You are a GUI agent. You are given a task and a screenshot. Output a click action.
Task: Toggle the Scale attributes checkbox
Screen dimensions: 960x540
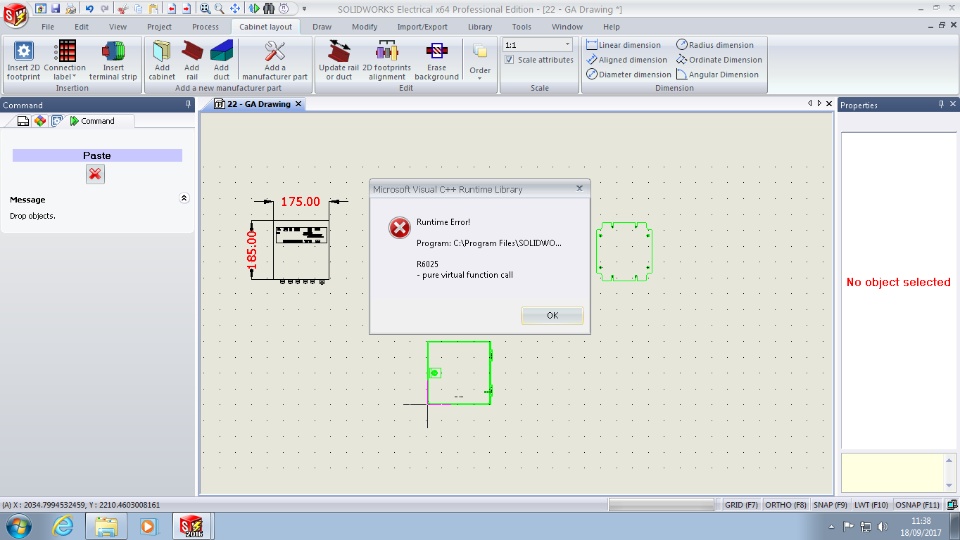click(x=509, y=59)
